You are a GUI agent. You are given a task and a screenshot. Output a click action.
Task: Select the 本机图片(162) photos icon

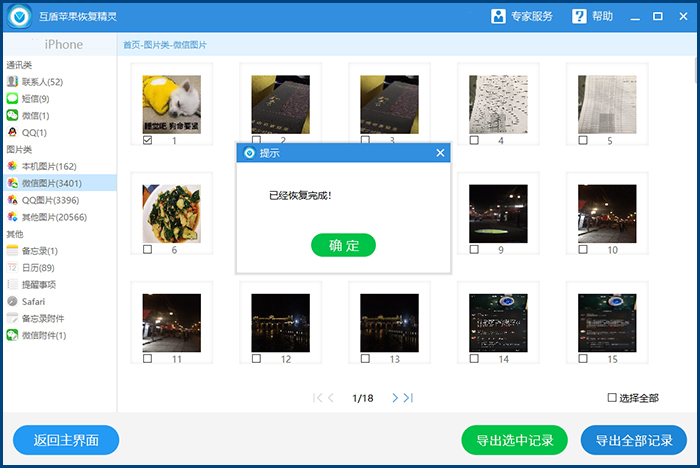(12, 166)
